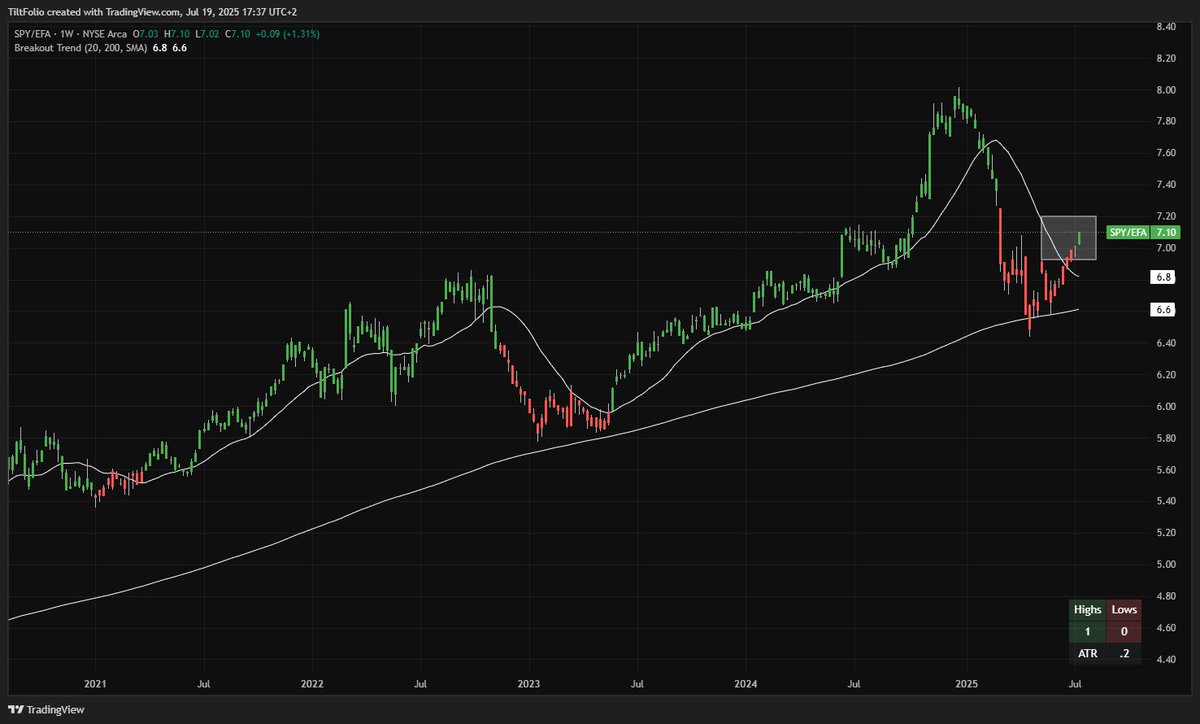Viewport: 1200px width, 724px height.
Task: Click the Lows header cell in the table
Action: (x=1124, y=609)
